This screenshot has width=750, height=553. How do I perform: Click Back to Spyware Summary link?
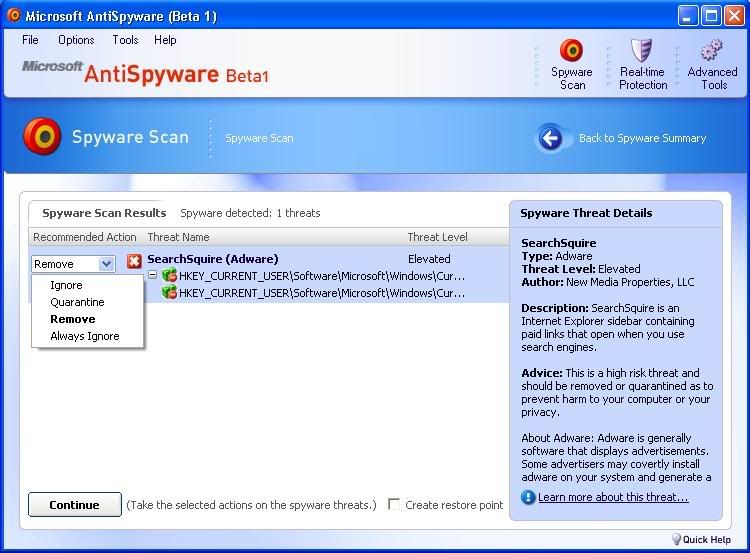click(x=642, y=138)
